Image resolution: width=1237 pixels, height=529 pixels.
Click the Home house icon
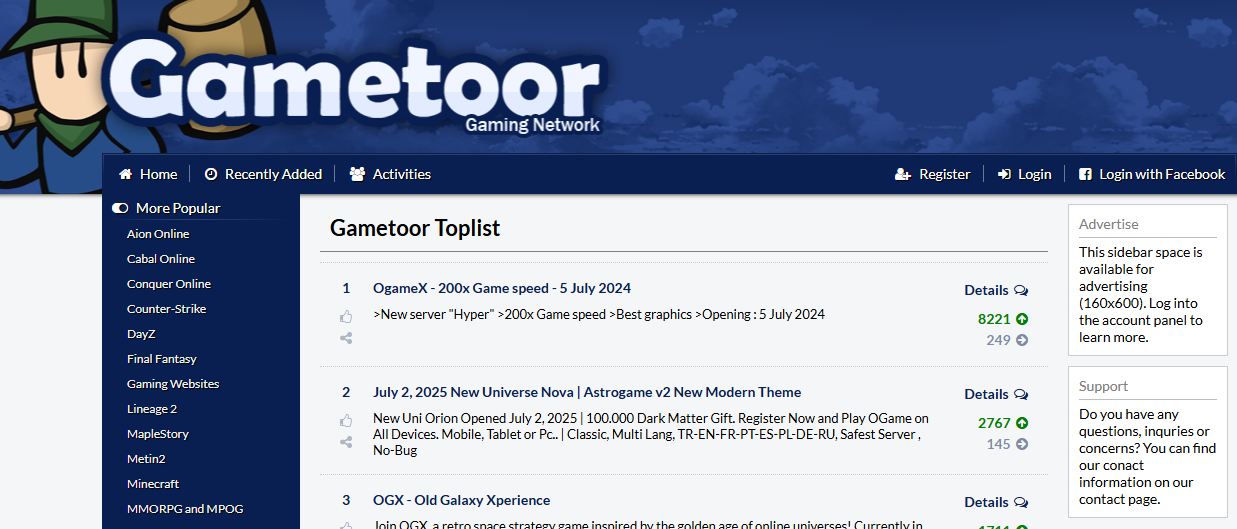tap(125, 174)
